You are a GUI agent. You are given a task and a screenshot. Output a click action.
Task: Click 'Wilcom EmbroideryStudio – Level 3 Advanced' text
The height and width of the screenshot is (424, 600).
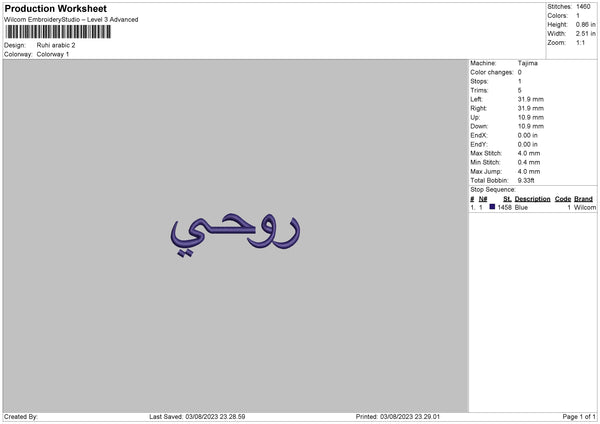71,20
